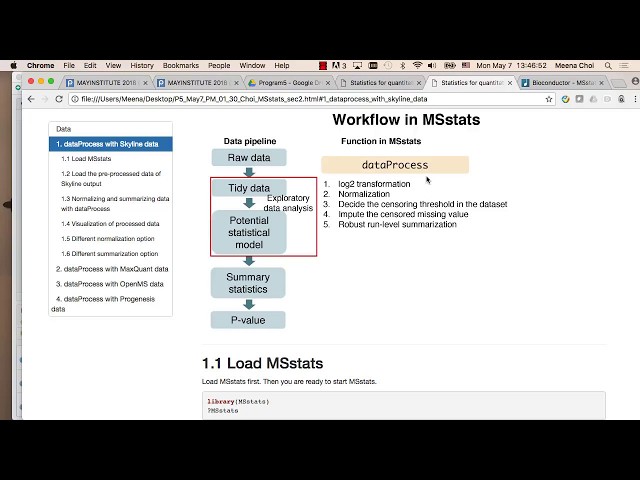Click the Raw data pipeline box

click(x=249, y=158)
